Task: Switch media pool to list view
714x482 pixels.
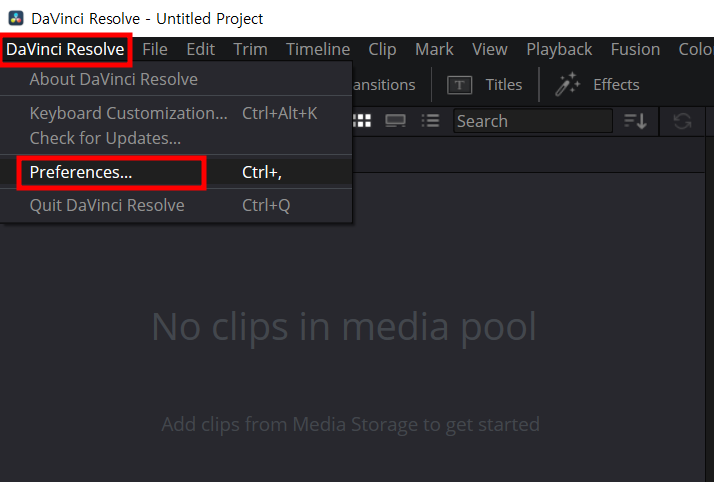Action: (x=430, y=121)
